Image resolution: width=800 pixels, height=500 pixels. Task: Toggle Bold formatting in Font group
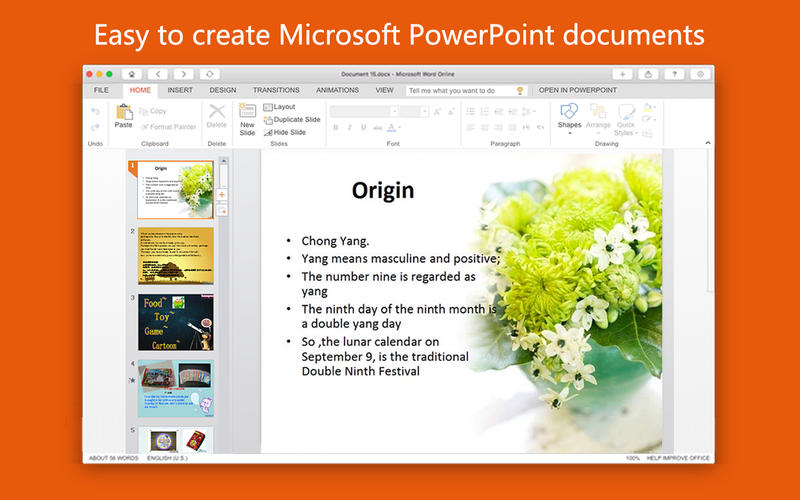336,128
